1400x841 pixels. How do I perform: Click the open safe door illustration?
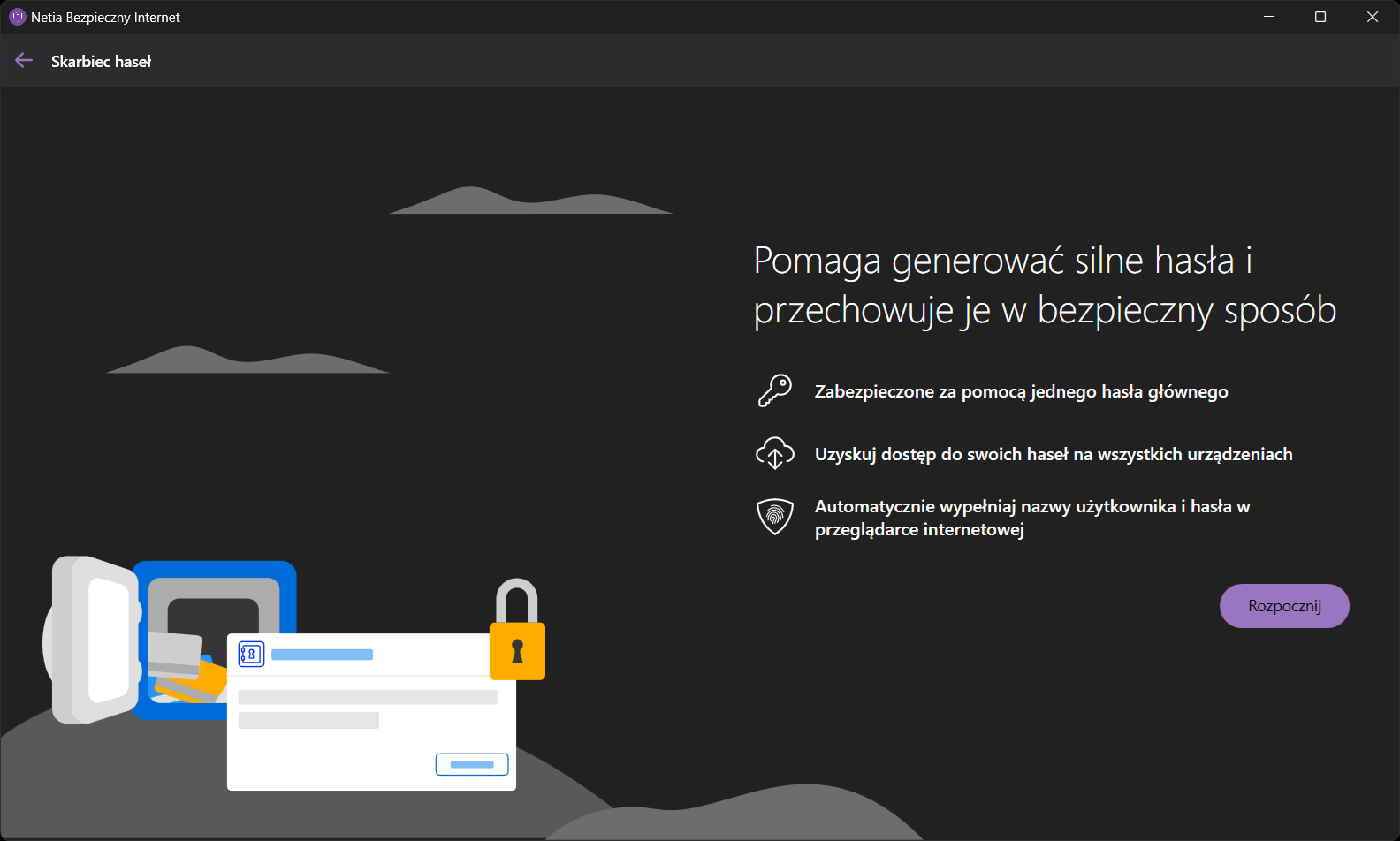92,640
